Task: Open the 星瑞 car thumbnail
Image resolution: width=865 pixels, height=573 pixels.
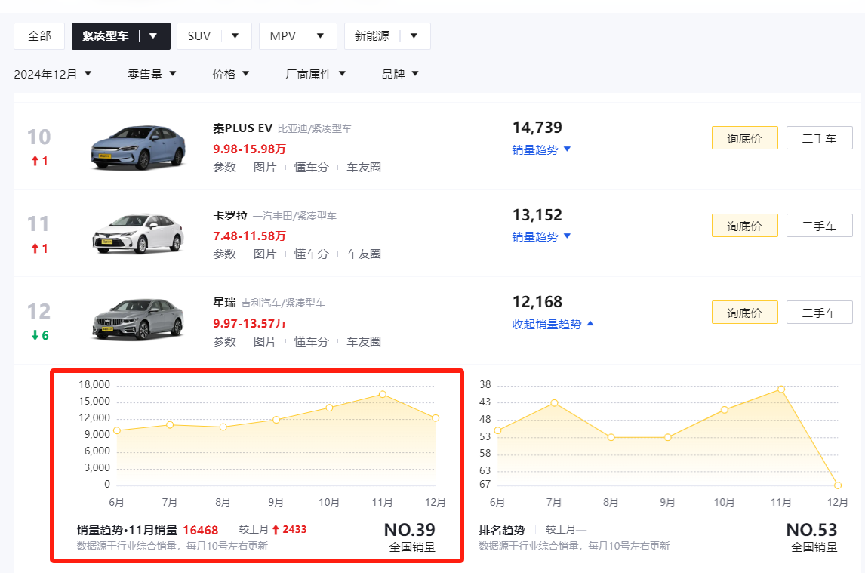Action: [x=138, y=319]
